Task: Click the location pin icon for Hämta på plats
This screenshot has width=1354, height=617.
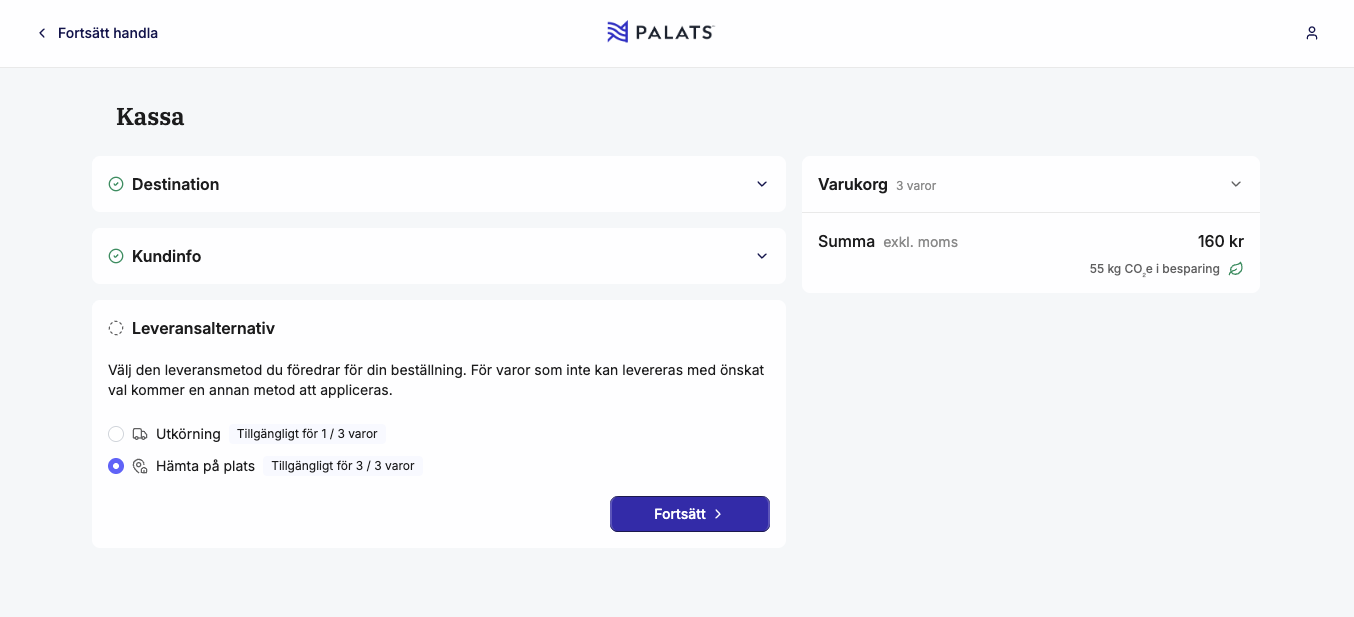Action: pos(140,466)
